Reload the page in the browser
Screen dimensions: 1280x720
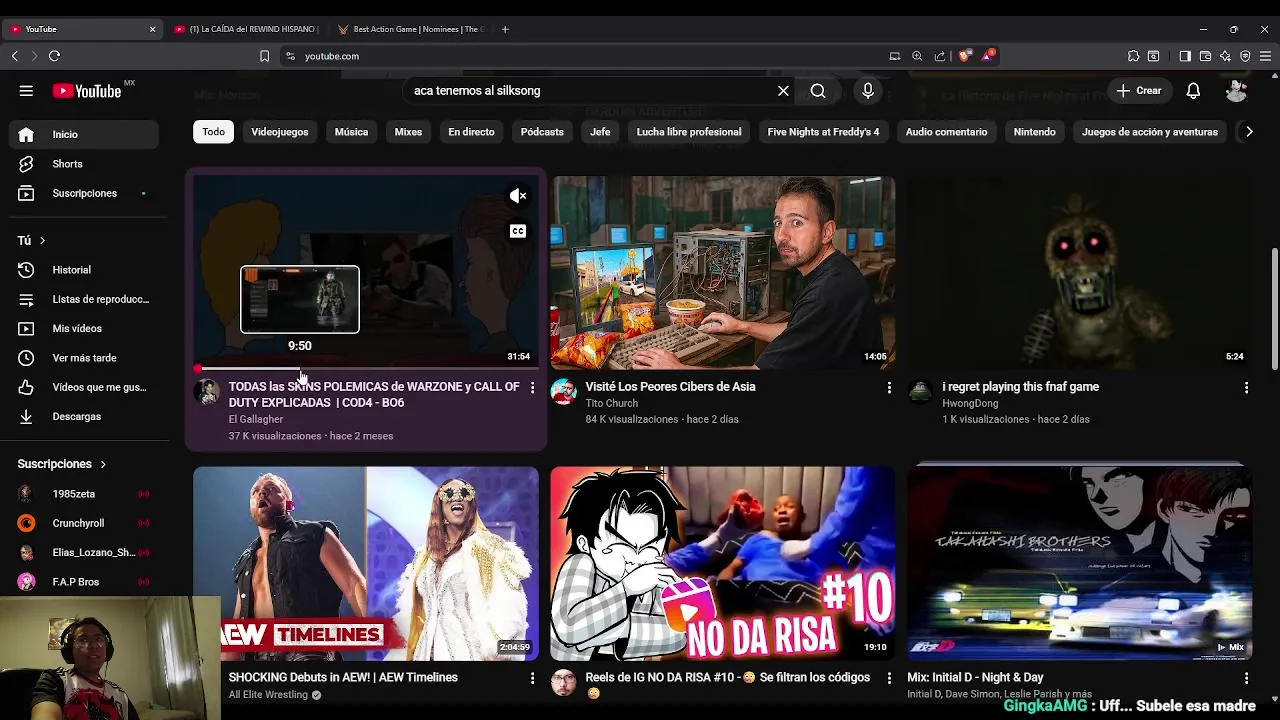coord(54,56)
